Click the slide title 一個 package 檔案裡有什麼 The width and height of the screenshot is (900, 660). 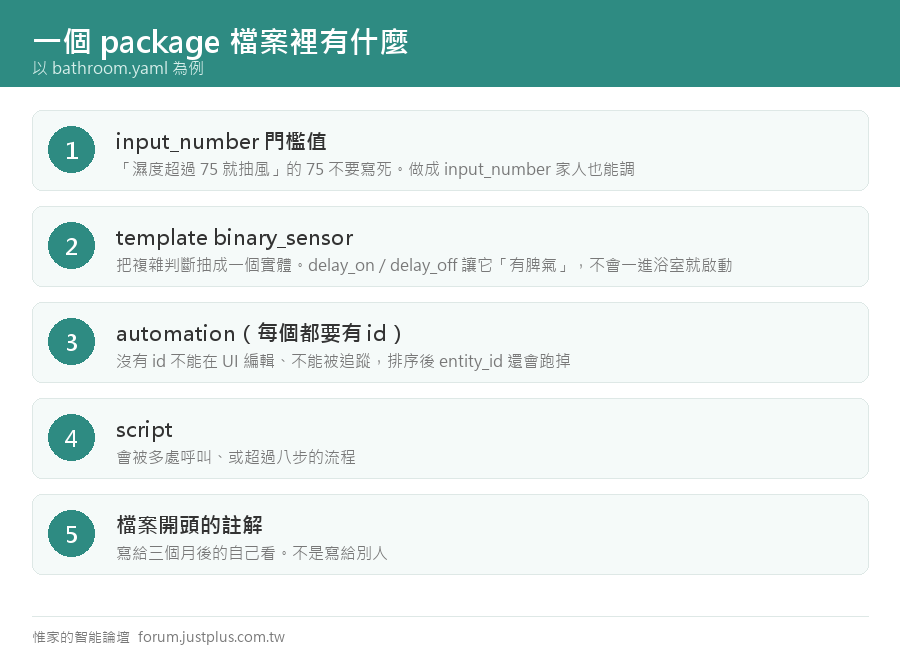220,42
